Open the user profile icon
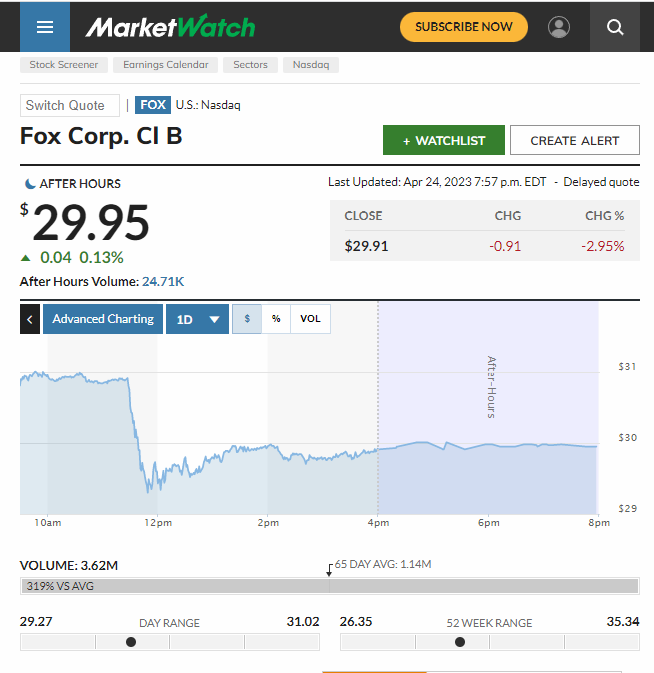Image resolution: width=654 pixels, height=673 pixels. pos(559,27)
